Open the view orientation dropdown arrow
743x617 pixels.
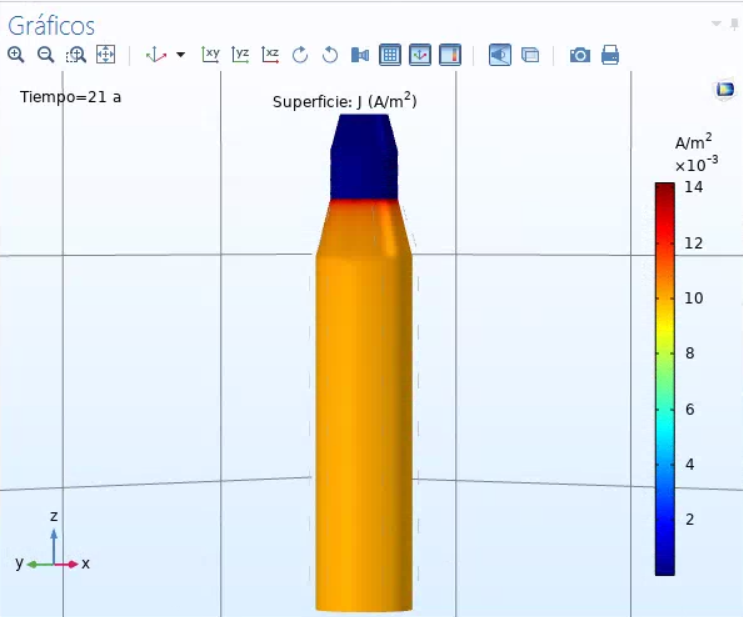point(181,55)
